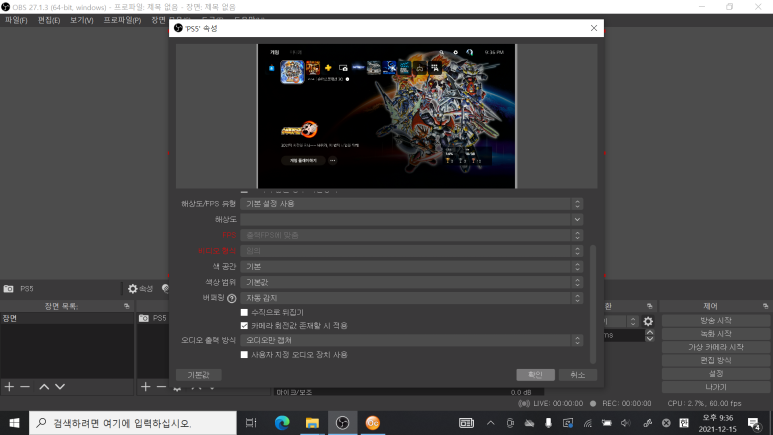
Task: Enable 사용자 지정 오디오 장치 사용 checkbox
Action: point(244,355)
